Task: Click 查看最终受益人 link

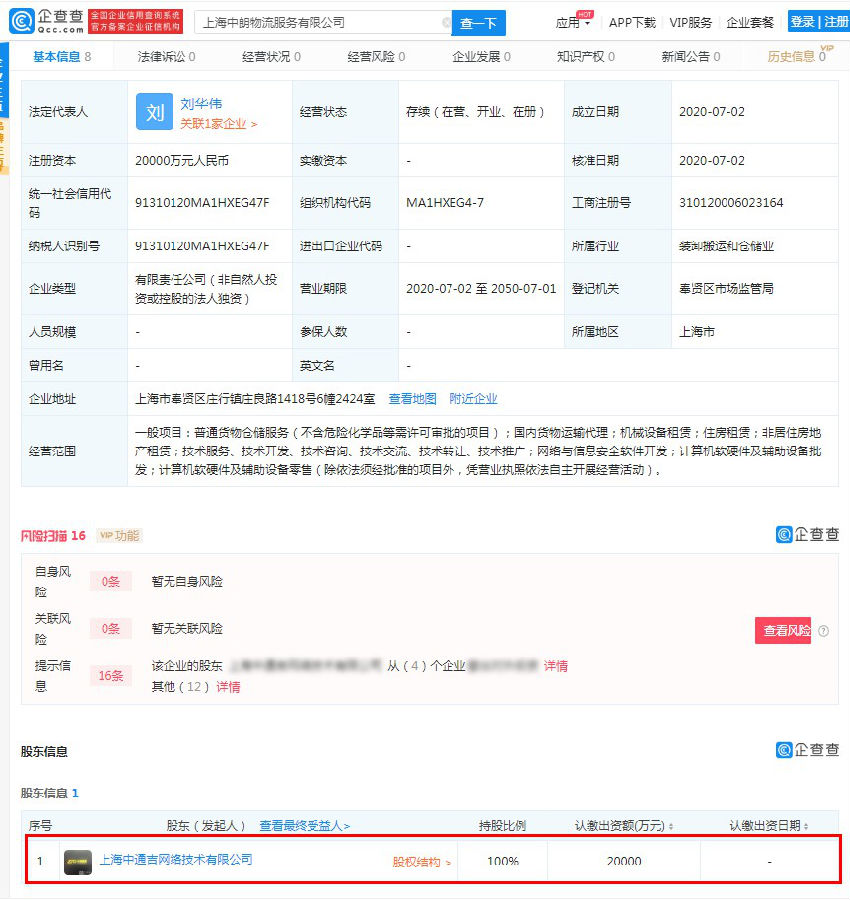Action: point(305,825)
